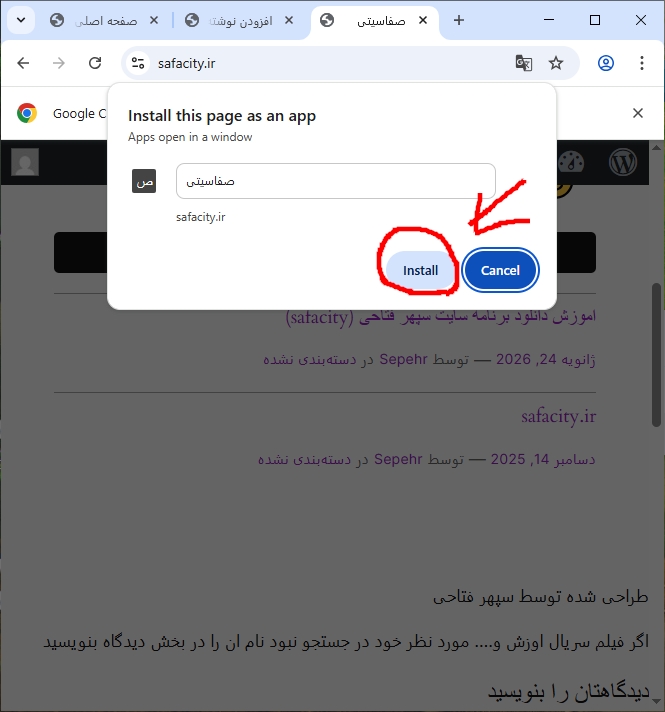The width and height of the screenshot is (665, 712).
Task: Reload the safacity.ir page
Action: click(x=95, y=63)
